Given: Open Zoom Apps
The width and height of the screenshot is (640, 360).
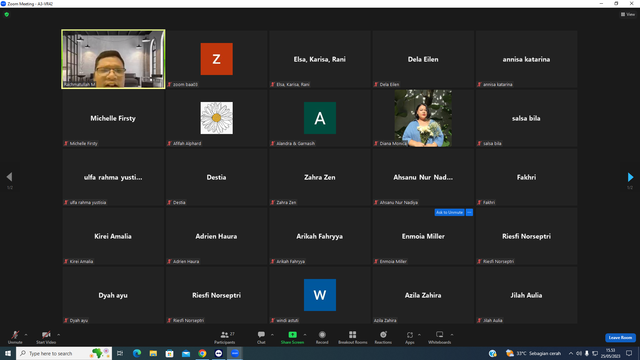Looking at the screenshot, I should pos(410,337).
